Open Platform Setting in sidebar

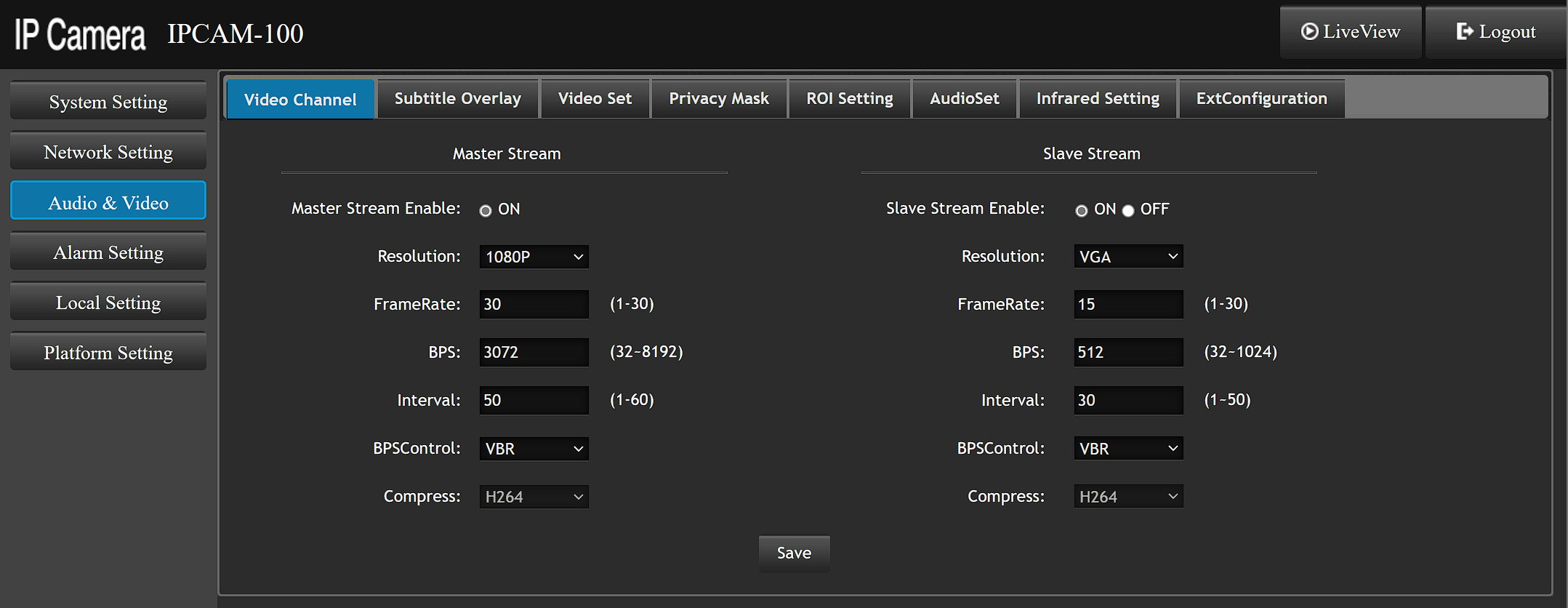(x=108, y=352)
